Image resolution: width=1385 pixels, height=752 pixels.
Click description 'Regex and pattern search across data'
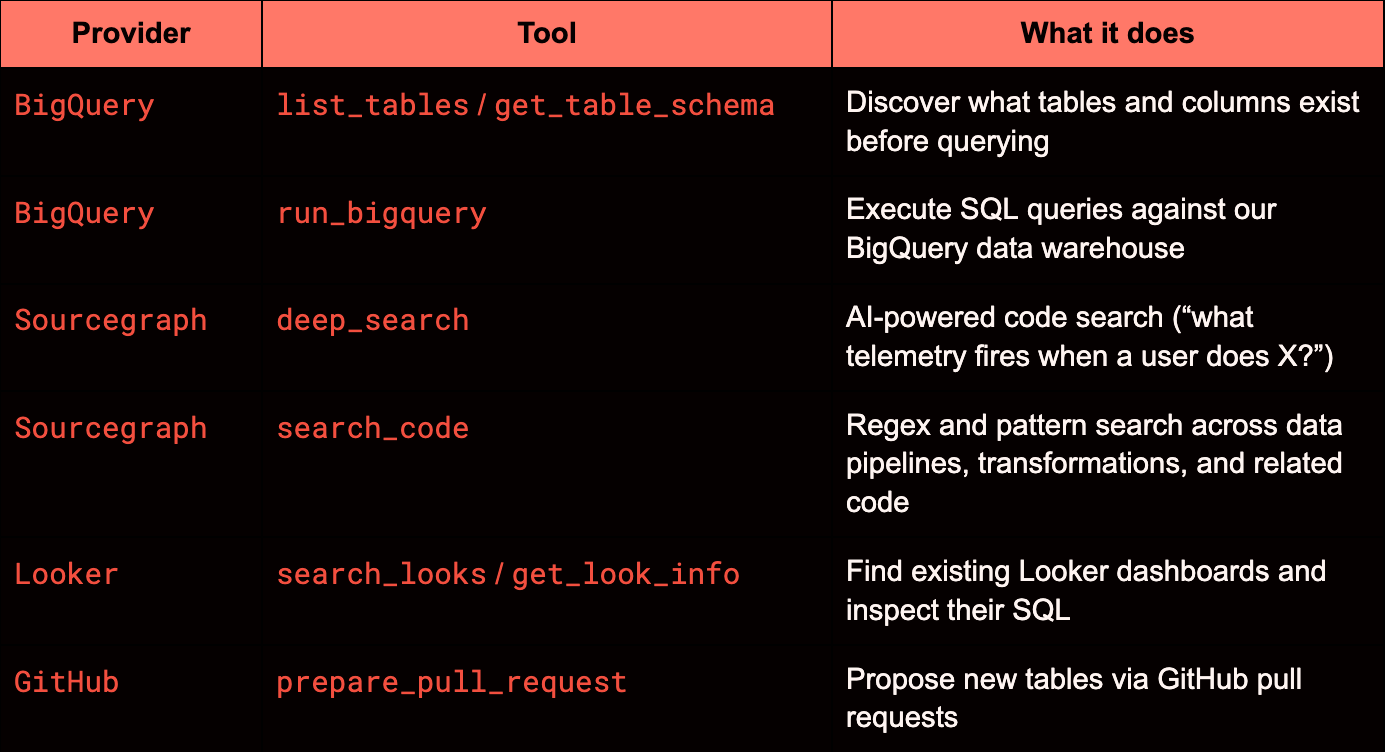[1094, 426]
